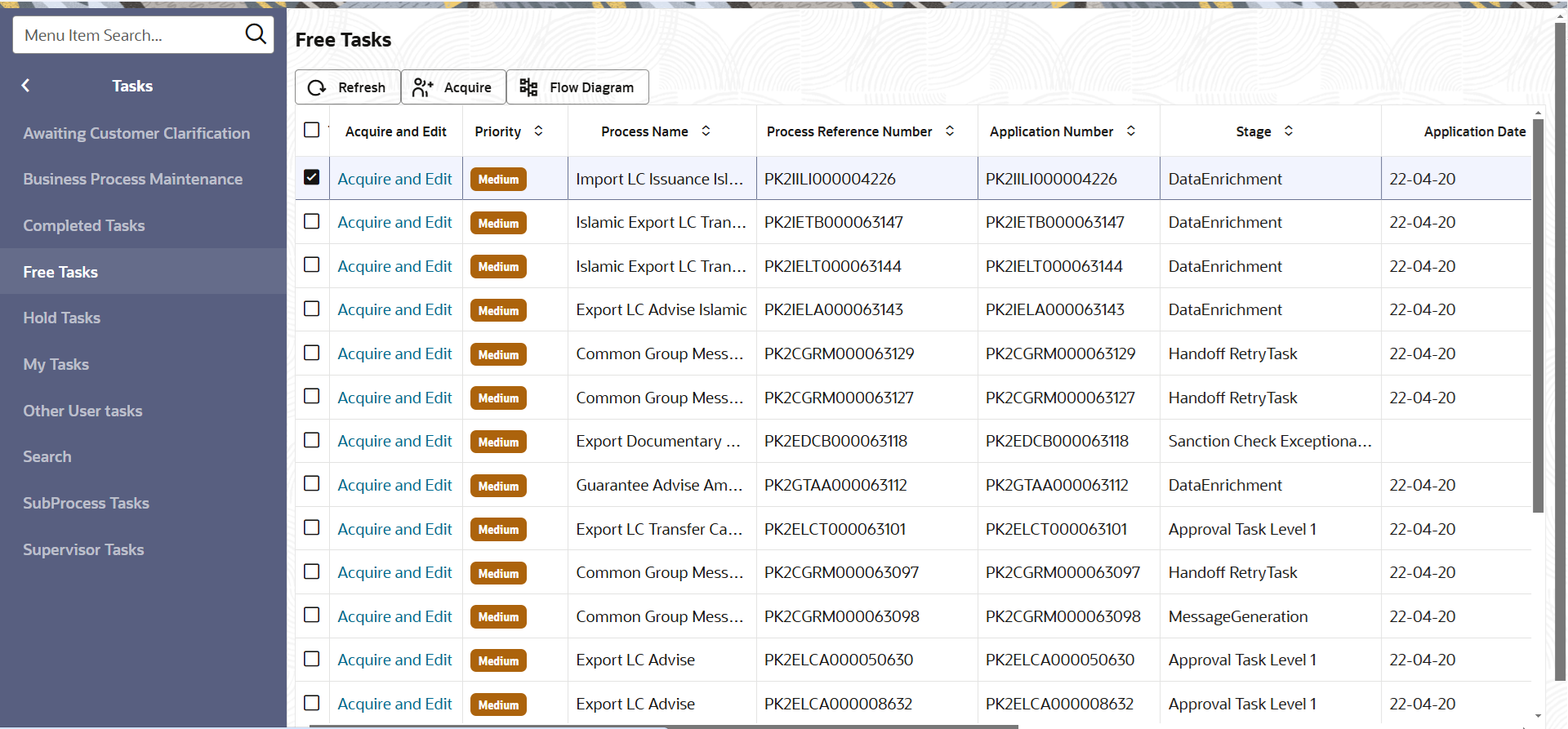Click reference number PK2CGRM000063097 cell
1568x729 pixels.
pyautogui.click(x=841, y=572)
